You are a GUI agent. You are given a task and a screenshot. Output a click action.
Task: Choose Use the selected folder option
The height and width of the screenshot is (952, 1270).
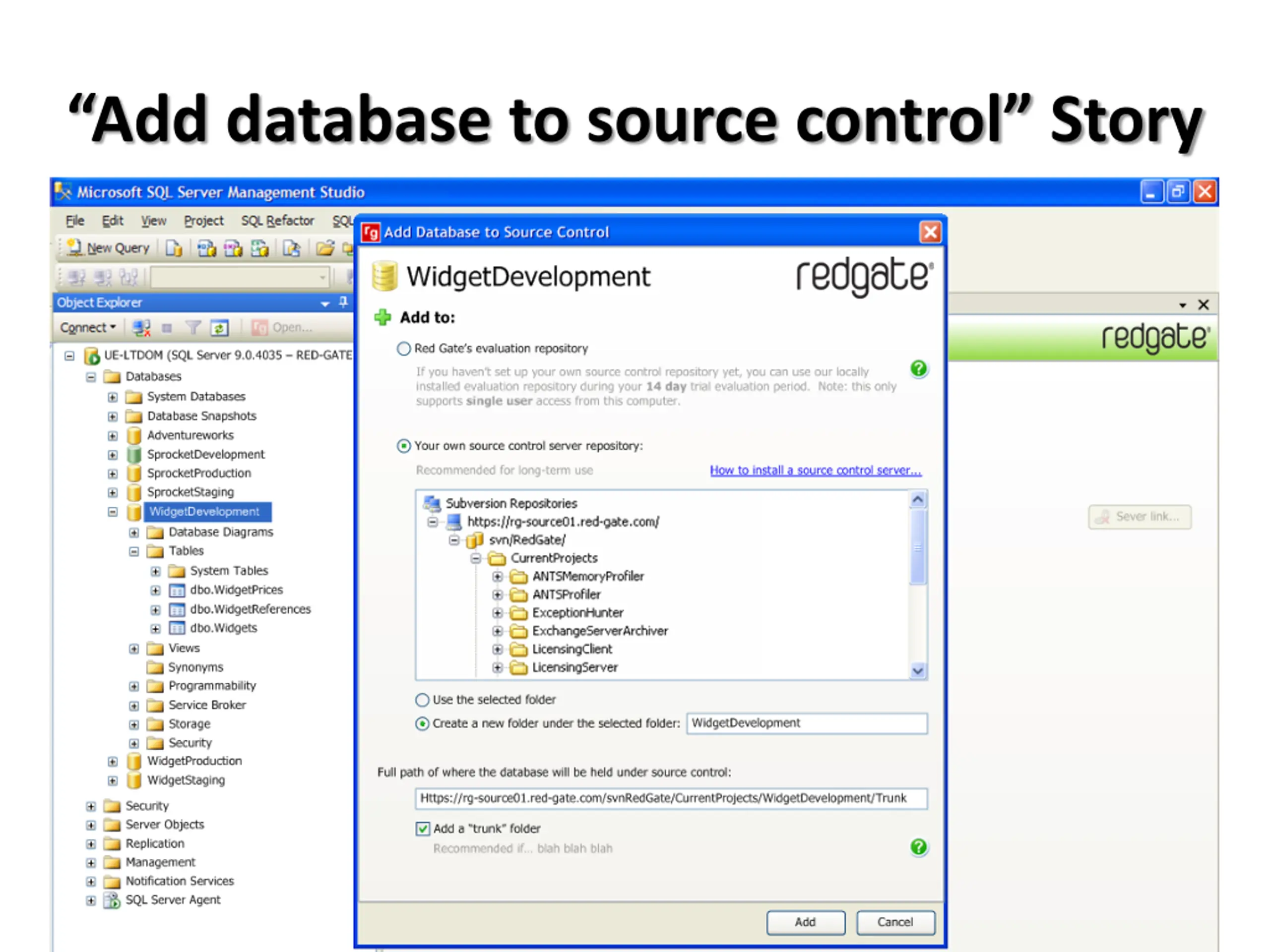(x=422, y=700)
